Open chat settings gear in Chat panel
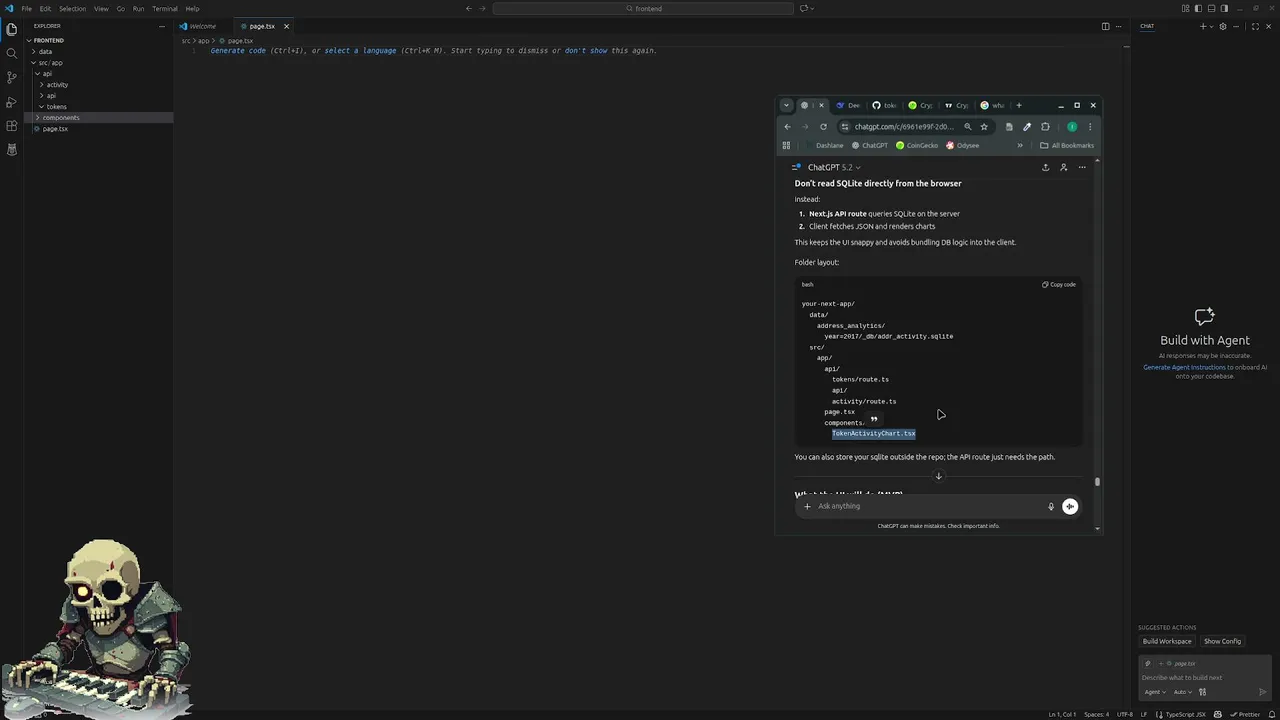 click(x=1222, y=26)
